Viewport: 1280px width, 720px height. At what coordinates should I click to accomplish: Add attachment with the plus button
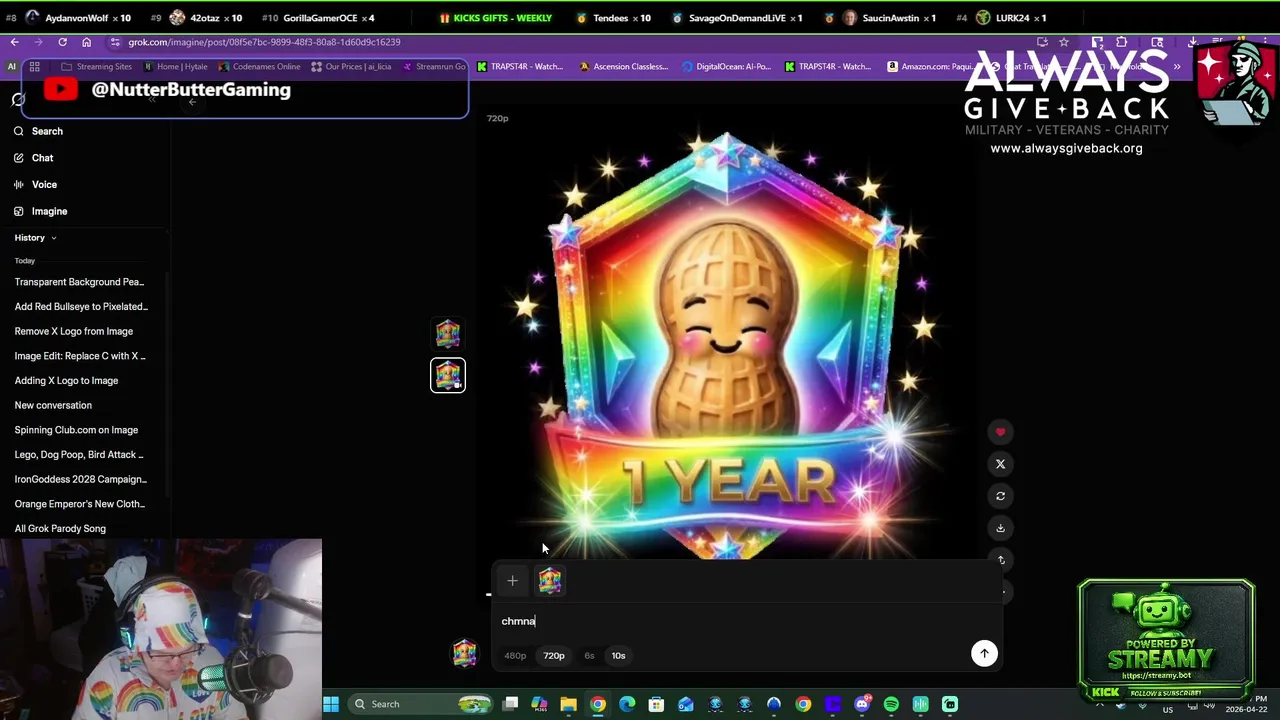tap(512, 581)
